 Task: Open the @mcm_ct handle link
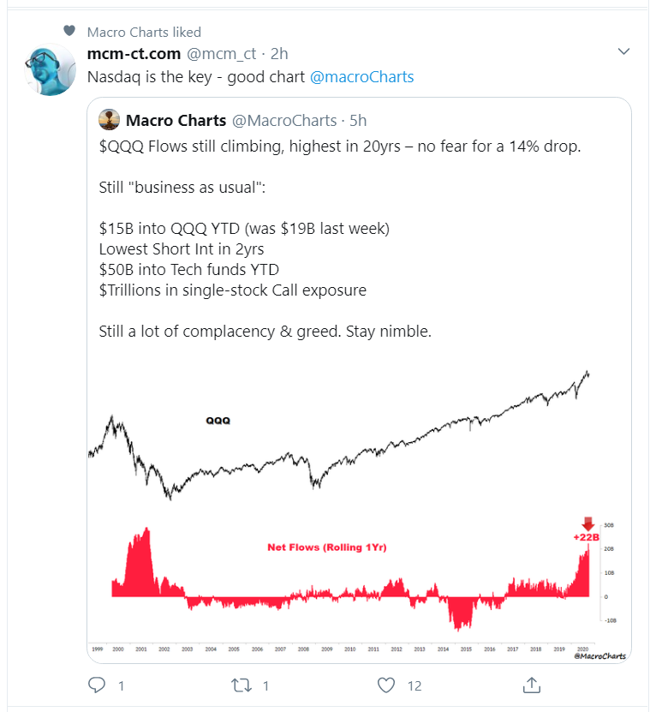point(222,53)
